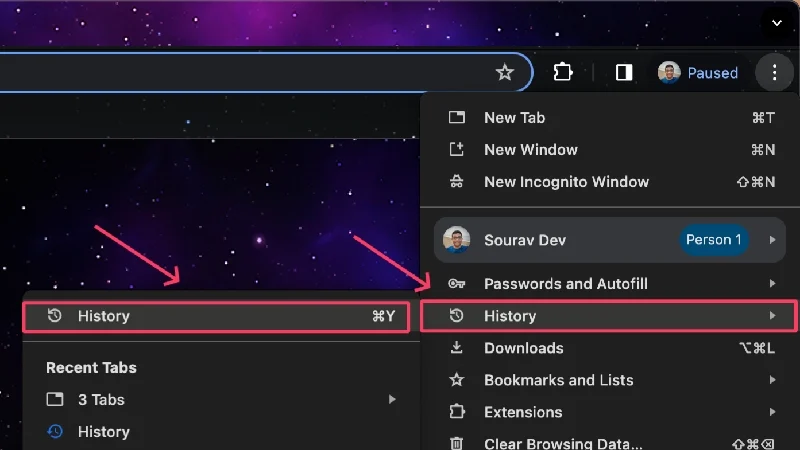Toggle the side panel icon
Image resolution: width=800 pixels, height=450 pixels.
[624, 72]
